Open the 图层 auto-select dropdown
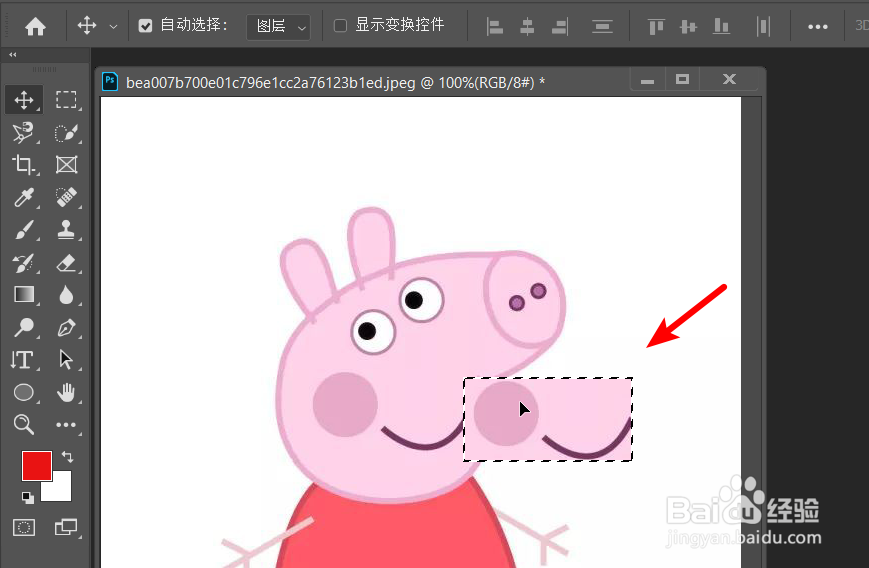 278,26
